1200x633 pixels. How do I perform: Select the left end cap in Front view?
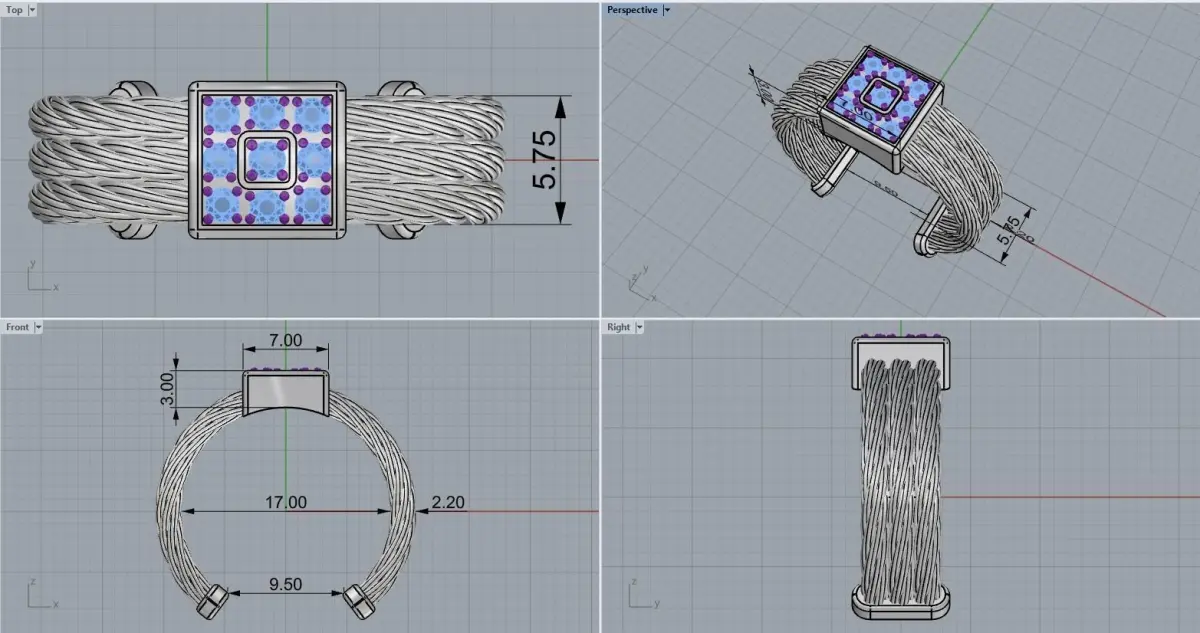point(213,600)
